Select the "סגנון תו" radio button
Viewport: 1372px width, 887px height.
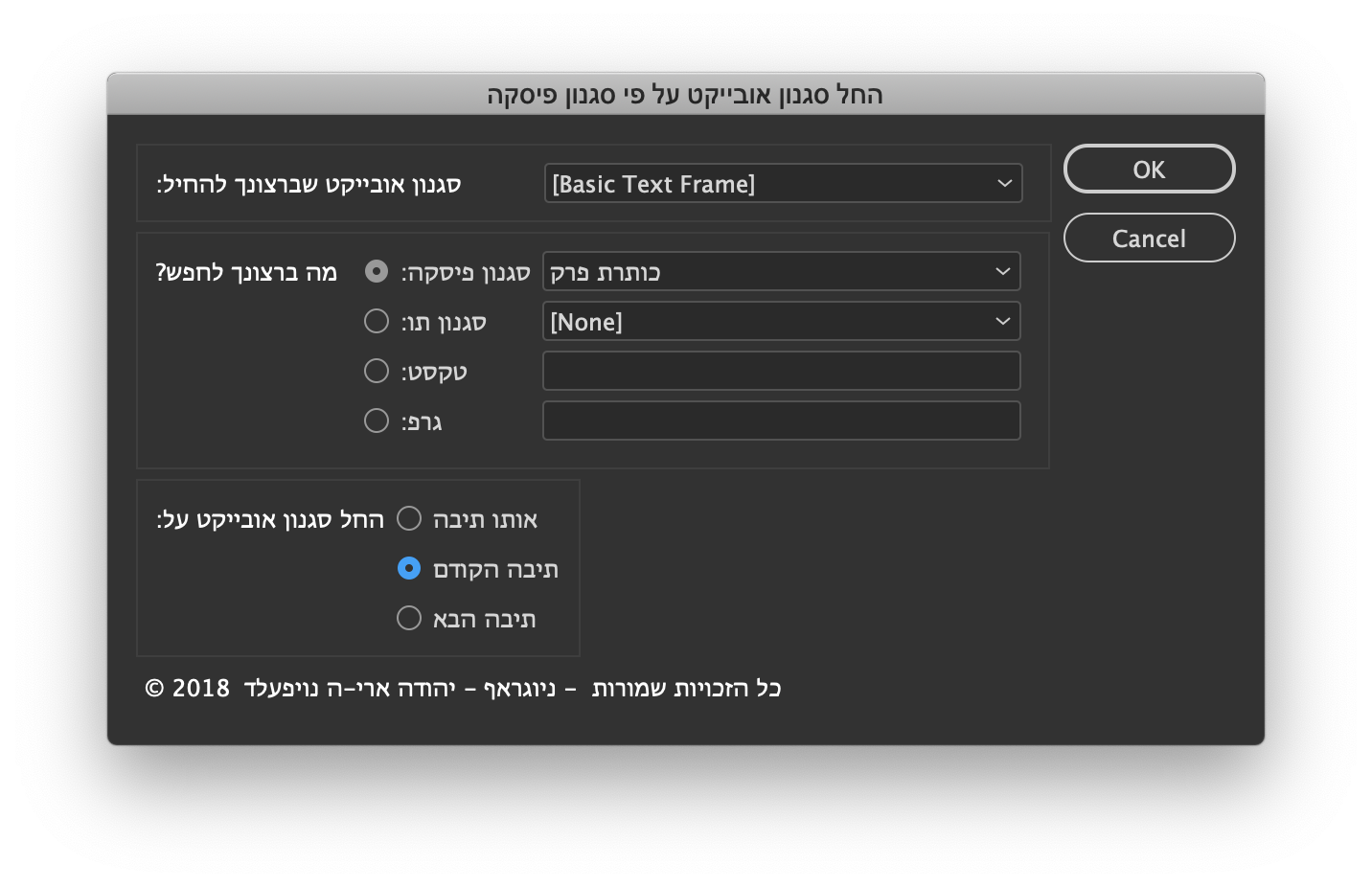point(377,321)
